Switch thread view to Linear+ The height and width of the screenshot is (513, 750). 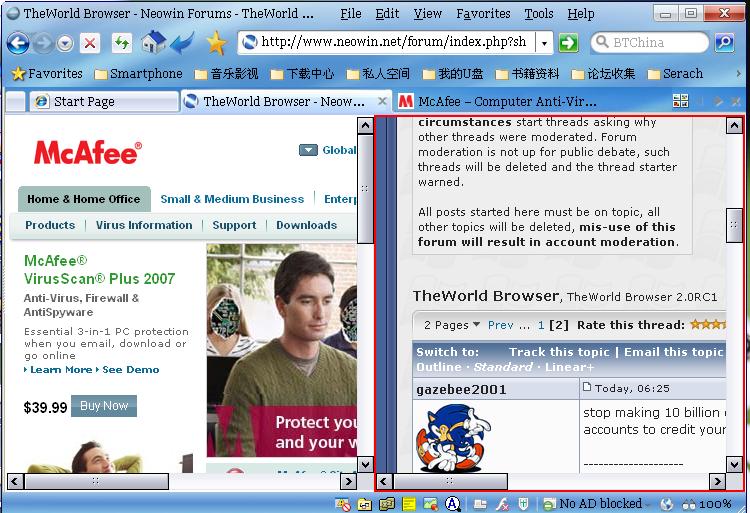(570, 367)
